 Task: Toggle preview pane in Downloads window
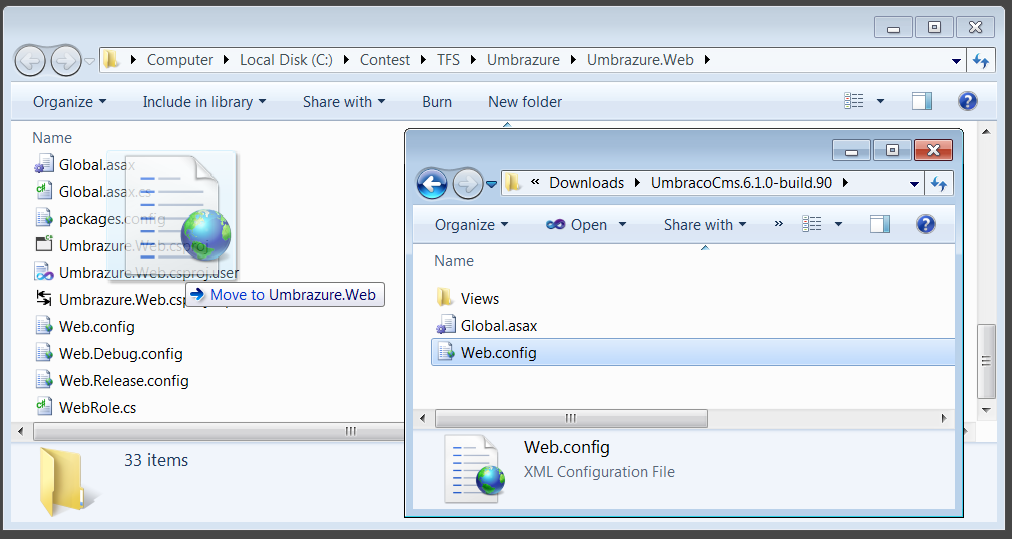tap(880, 224)
